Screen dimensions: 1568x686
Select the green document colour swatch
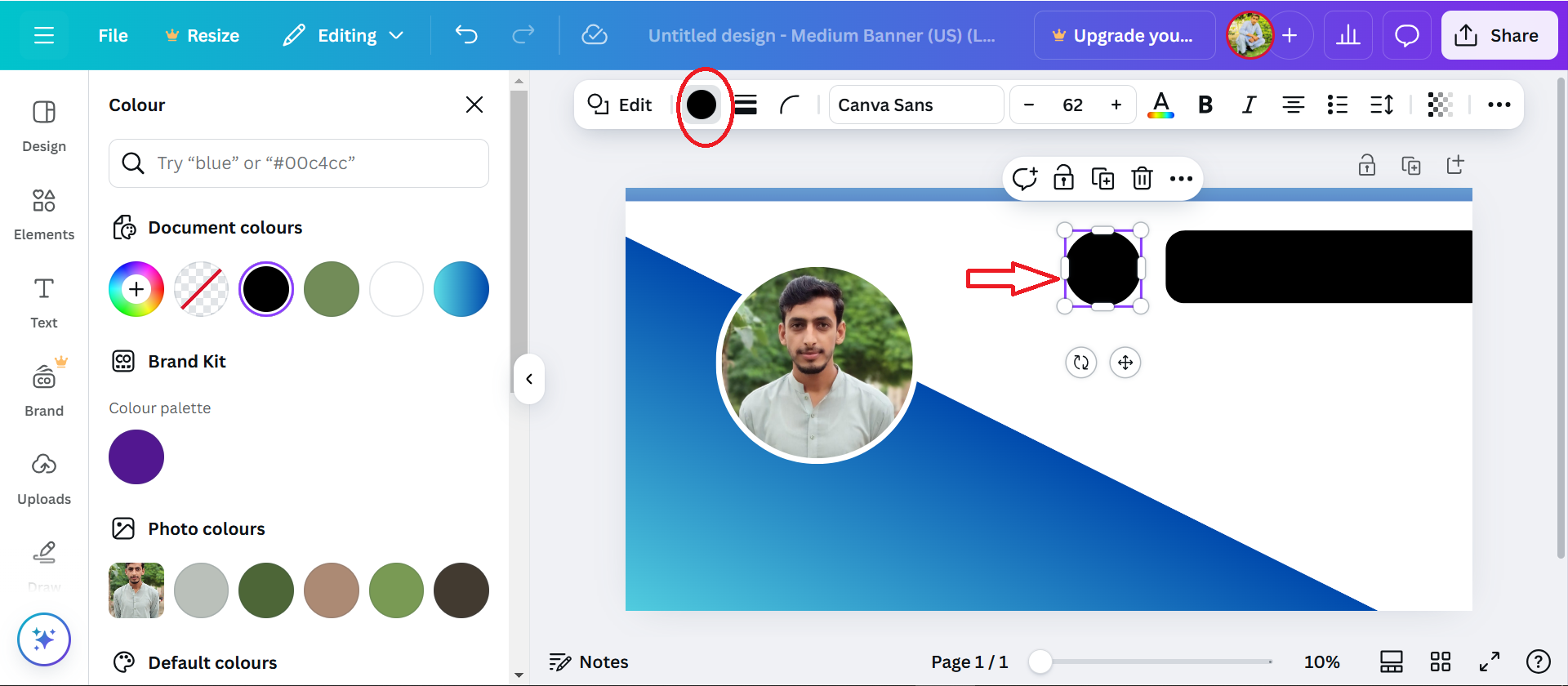pos(331,289)
